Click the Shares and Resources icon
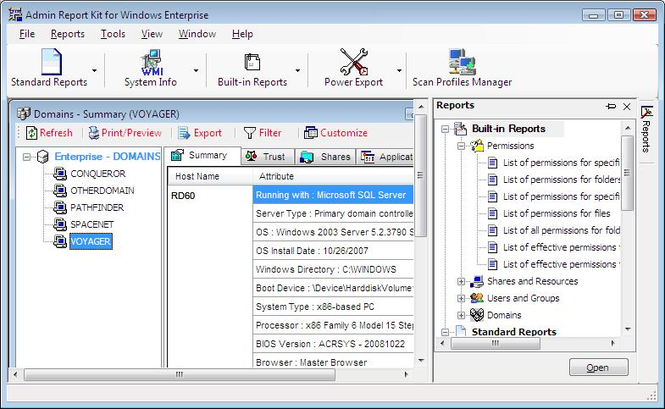The height and width of the screenshot is (409, 665). 477,281
